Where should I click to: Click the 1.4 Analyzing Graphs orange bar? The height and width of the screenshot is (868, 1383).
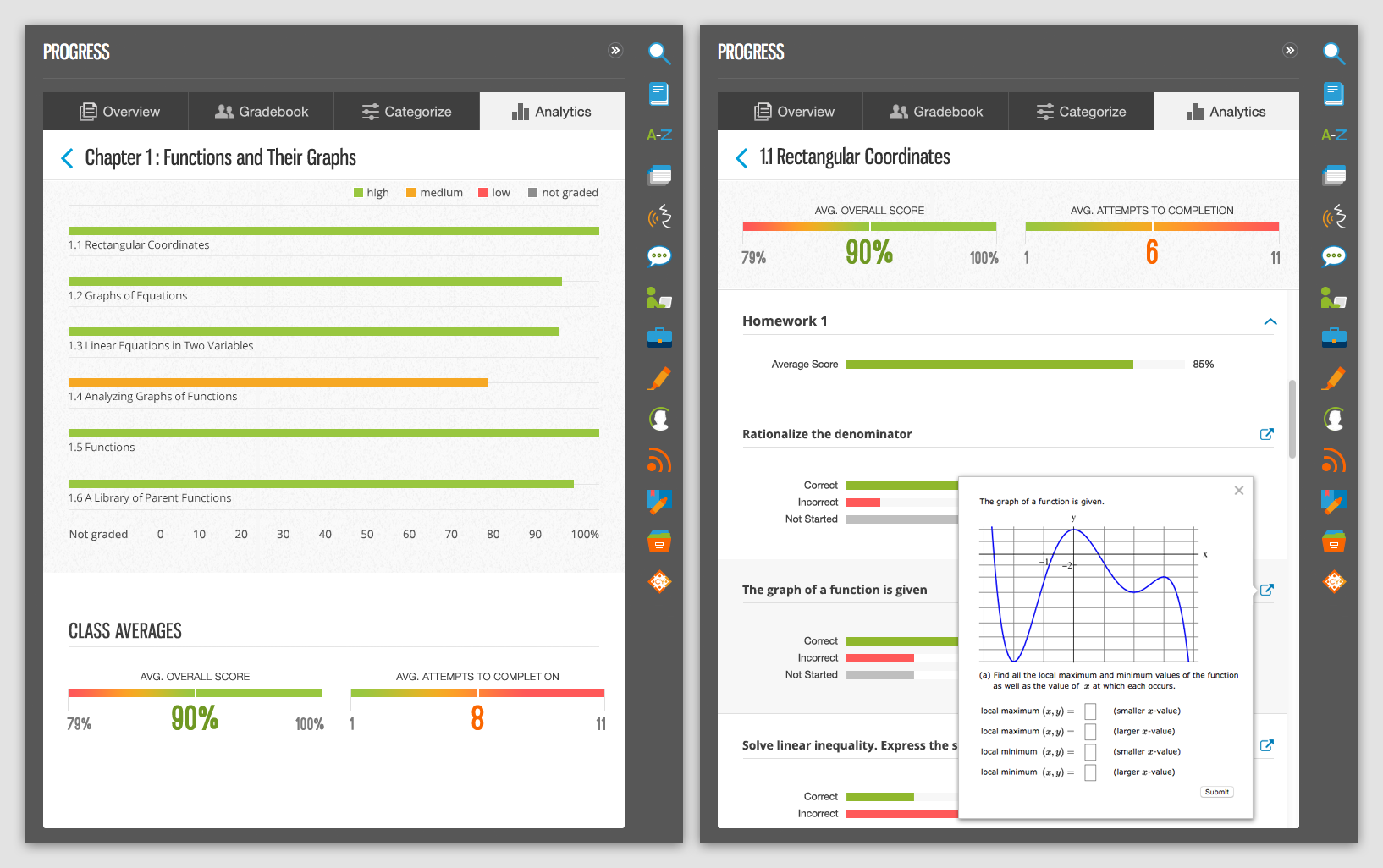click(278, 382)
